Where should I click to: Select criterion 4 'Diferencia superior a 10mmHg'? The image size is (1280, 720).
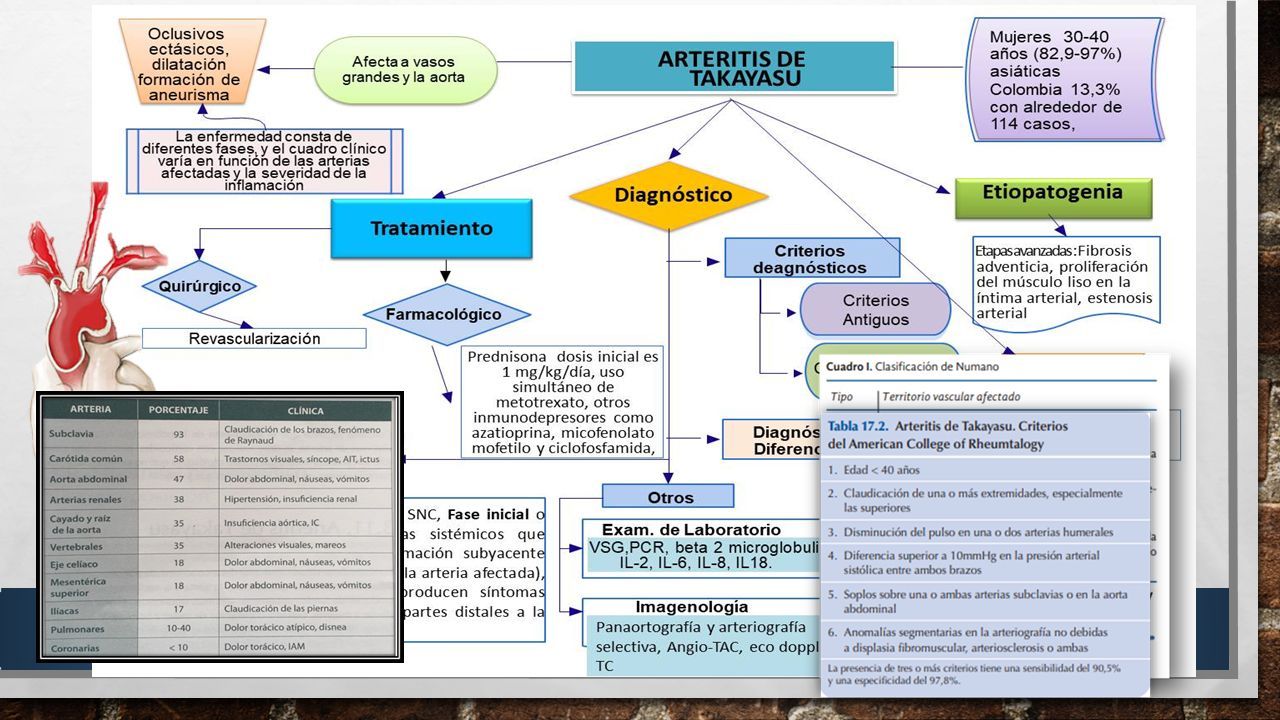[x=985, y=563]
